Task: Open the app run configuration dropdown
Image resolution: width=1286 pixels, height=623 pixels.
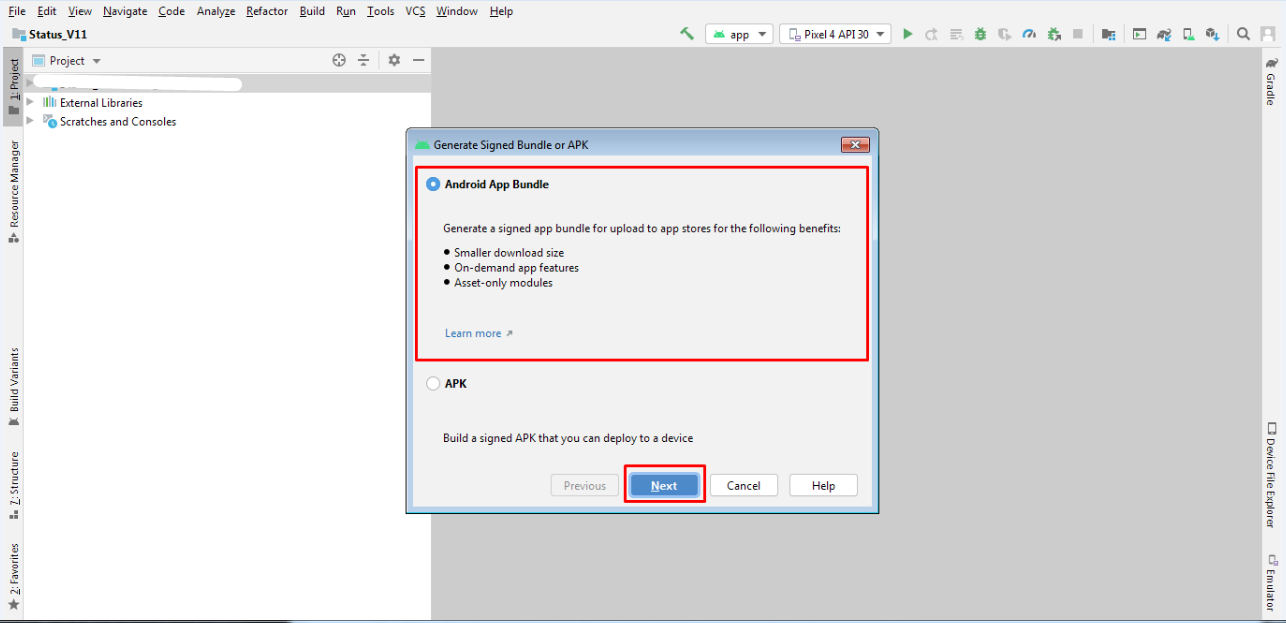Action: coord(739,34)
